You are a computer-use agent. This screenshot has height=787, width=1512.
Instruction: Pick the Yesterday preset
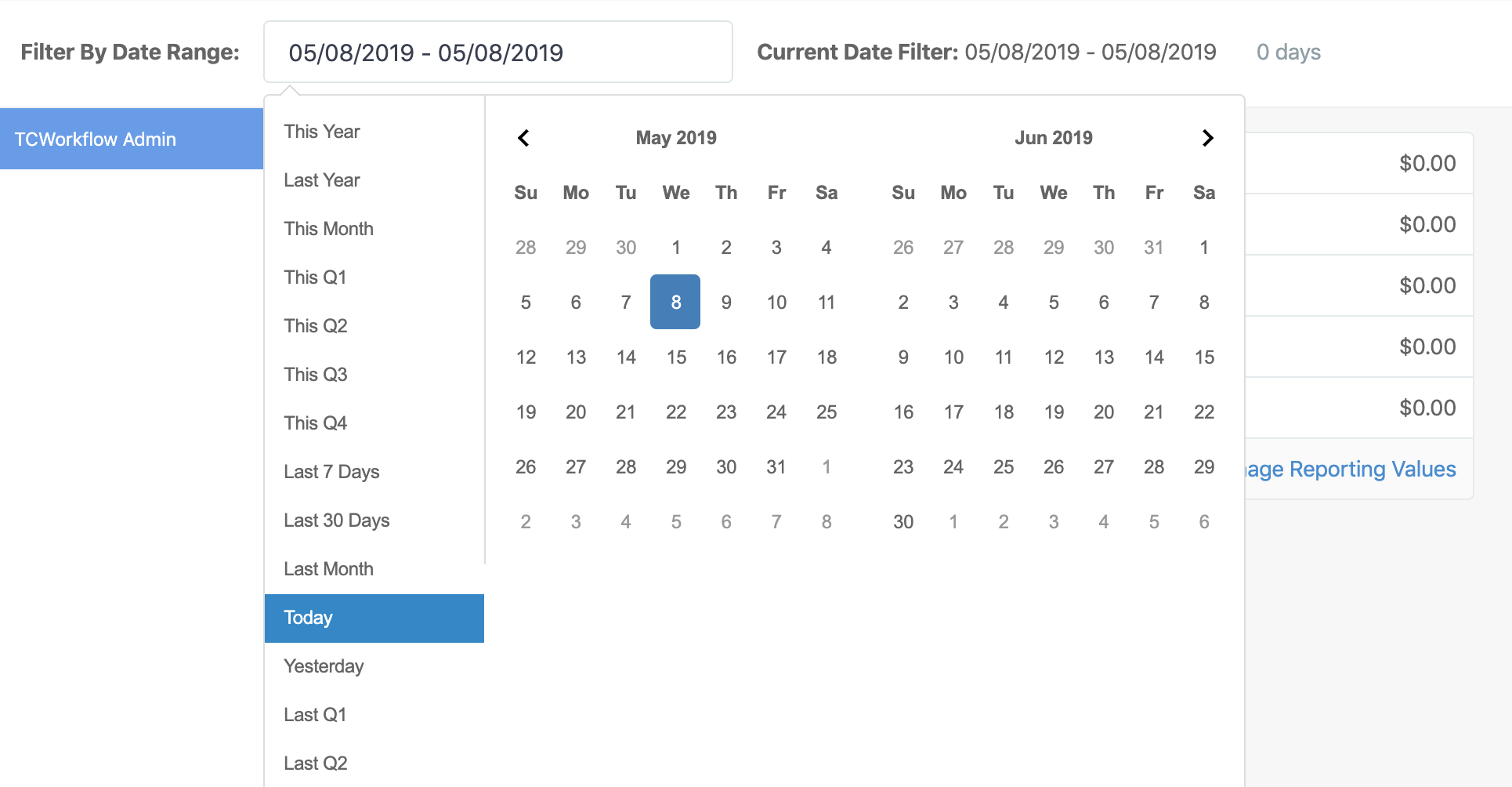click(x=374, y=666)
